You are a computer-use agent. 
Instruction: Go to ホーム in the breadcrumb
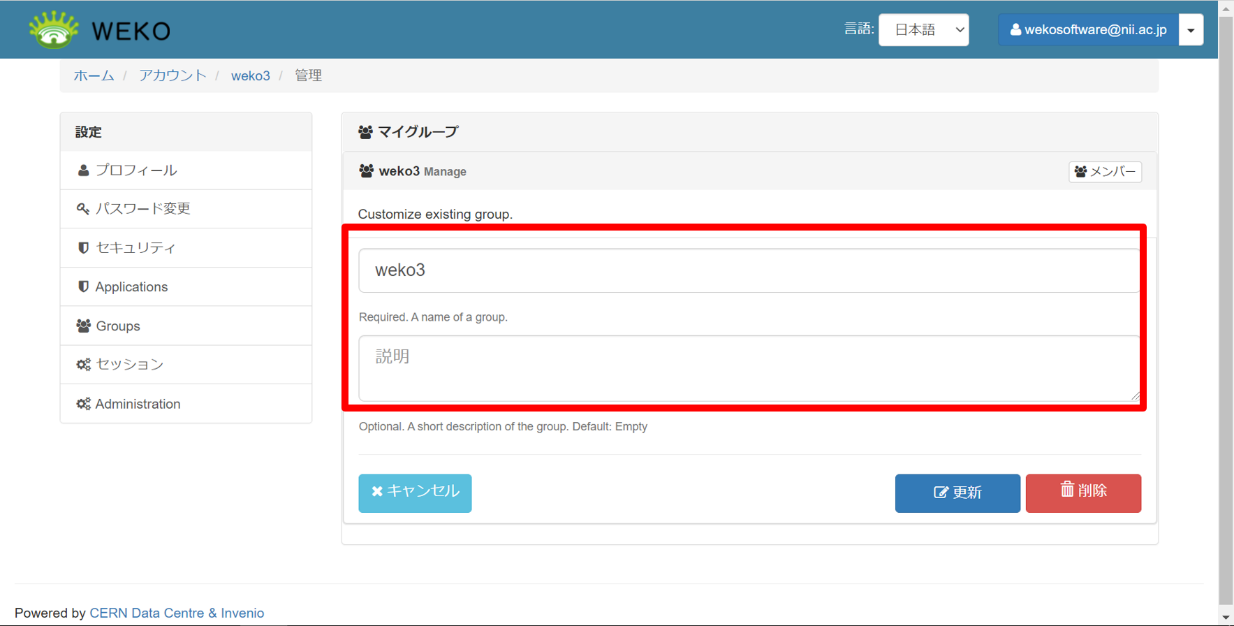tap(94, 76)
